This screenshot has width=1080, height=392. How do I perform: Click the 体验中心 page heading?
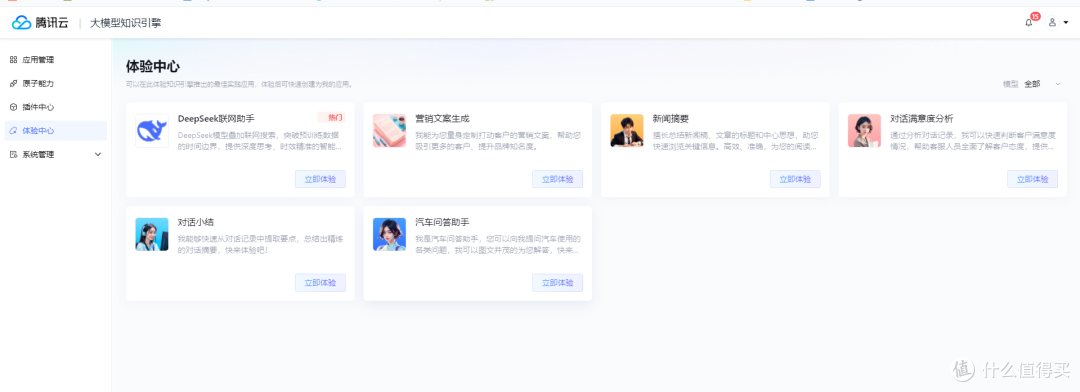coord(153,67)
